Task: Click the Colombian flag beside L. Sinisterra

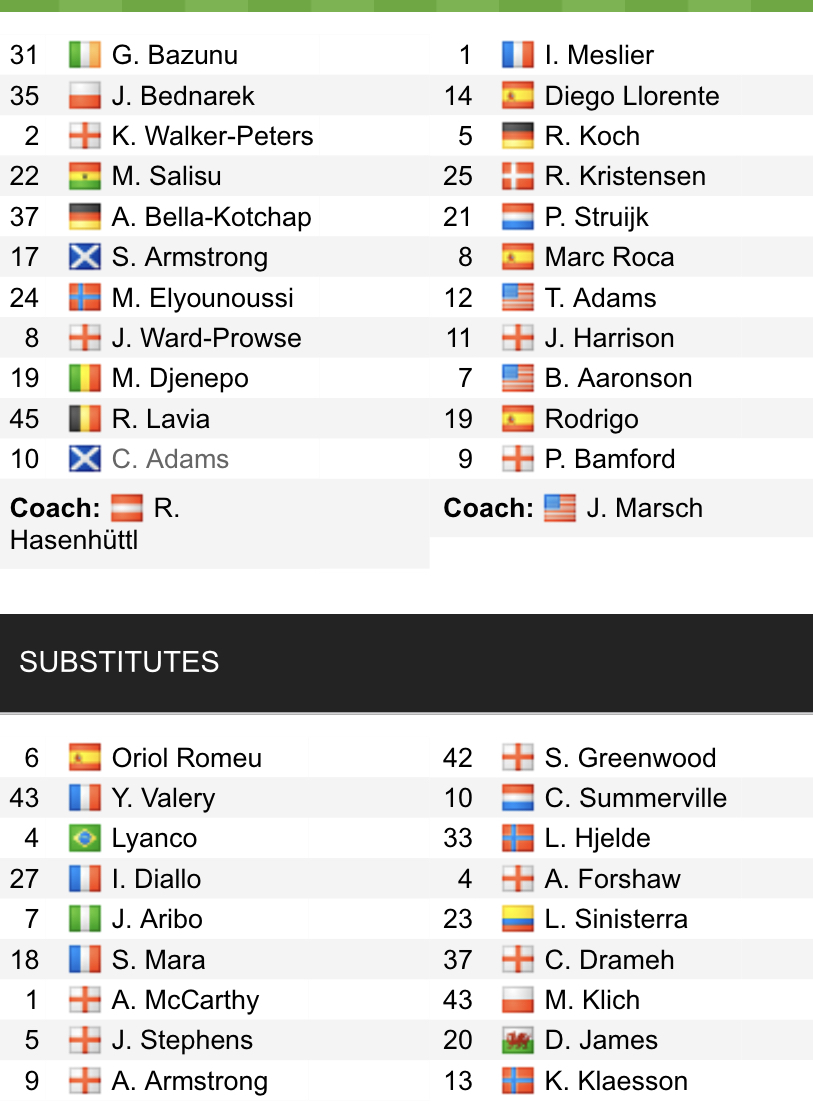Action: coord(518,919)
